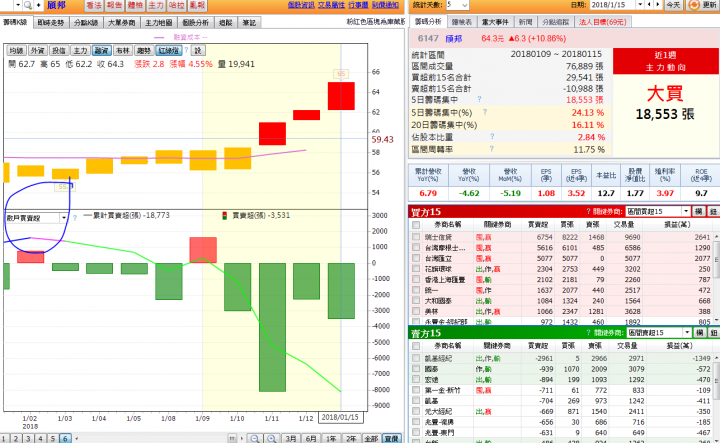This screenshot has height=443, width=720.
Task: Click help icon next to 區間周轉率
Action: [x=492, y=149]
